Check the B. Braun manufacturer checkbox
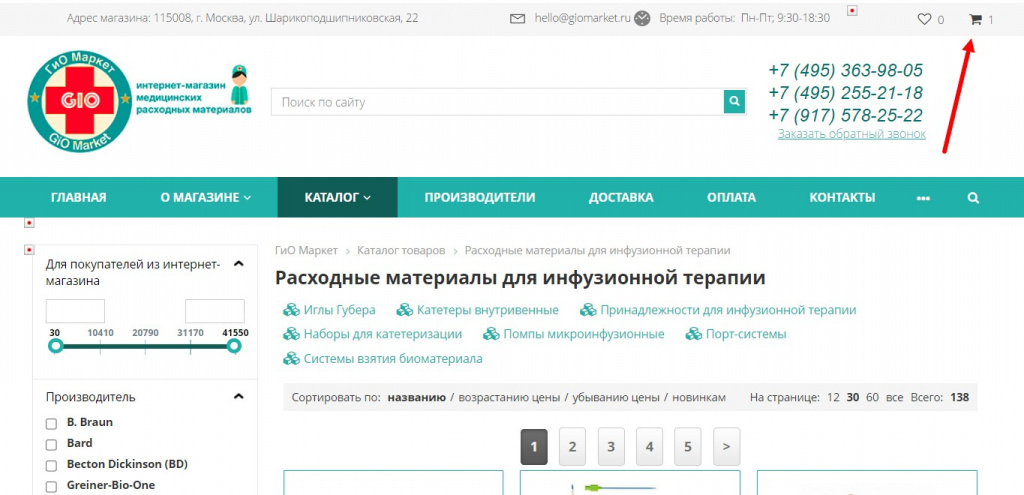 point(52,423)
